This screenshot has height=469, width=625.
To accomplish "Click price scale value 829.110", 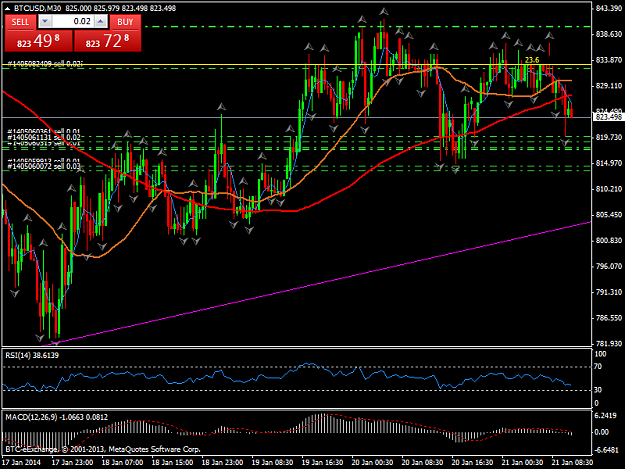I will [x=608, y=86].
